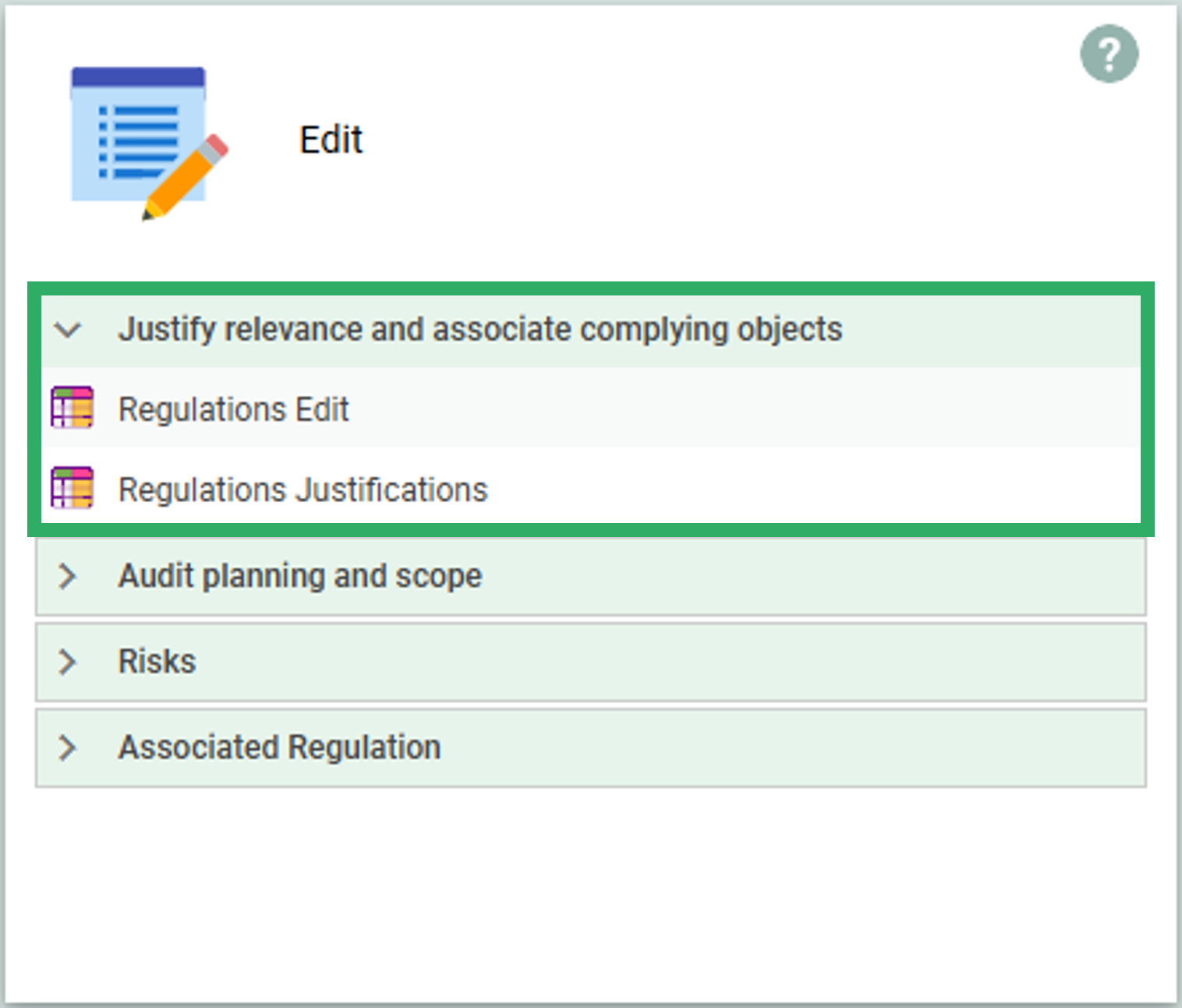Viewport: 1182px width, 1008px height.
Task: Expand the Risks section chevron
Action: 68,662
